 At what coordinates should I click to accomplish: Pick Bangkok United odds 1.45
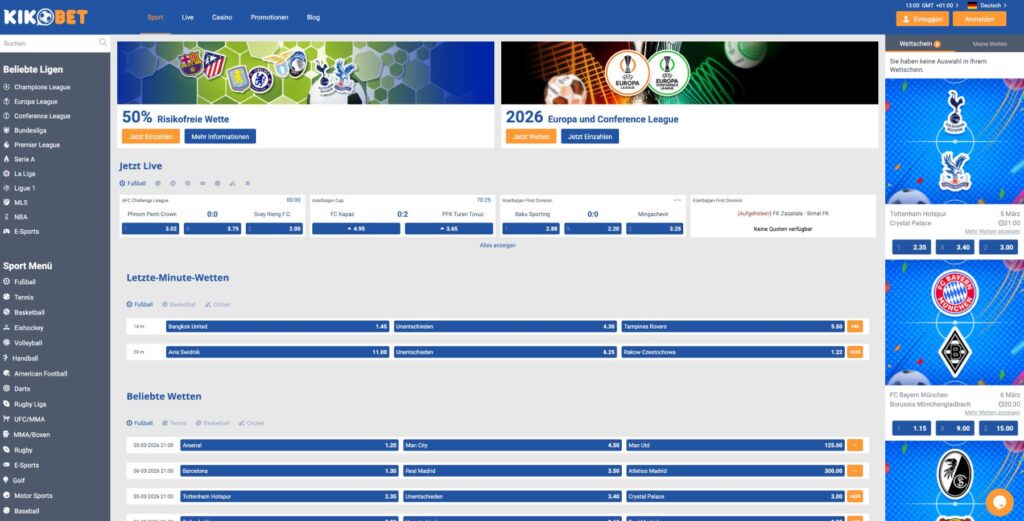278,326
